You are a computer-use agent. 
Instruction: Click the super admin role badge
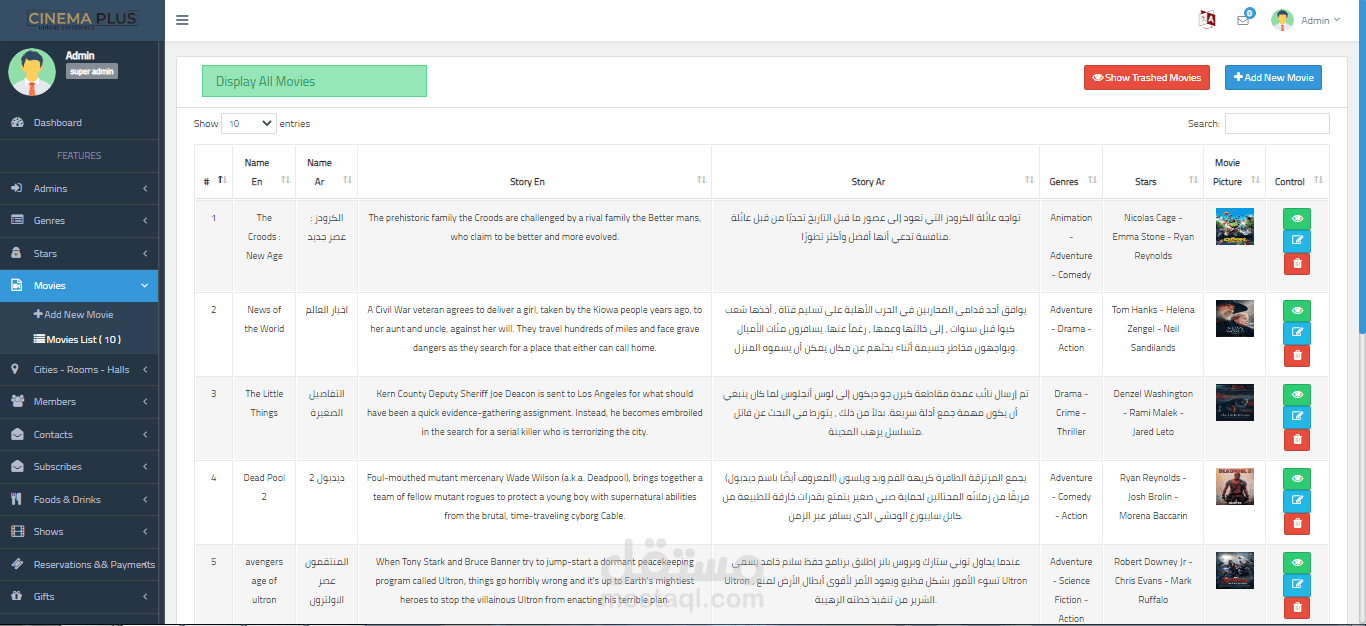(x=92, y=71)
